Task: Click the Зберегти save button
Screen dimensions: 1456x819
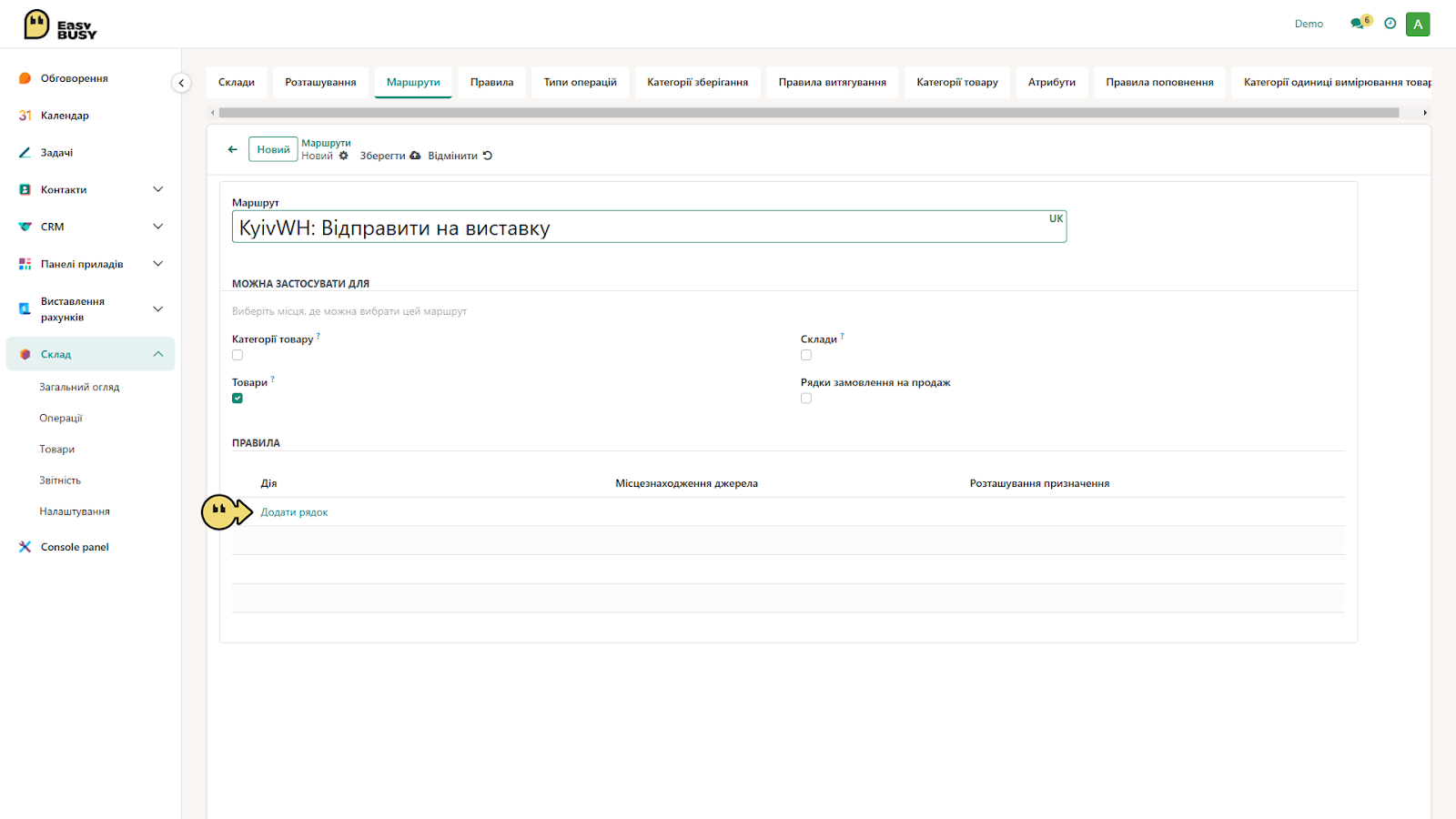Action: pos(389,156)
